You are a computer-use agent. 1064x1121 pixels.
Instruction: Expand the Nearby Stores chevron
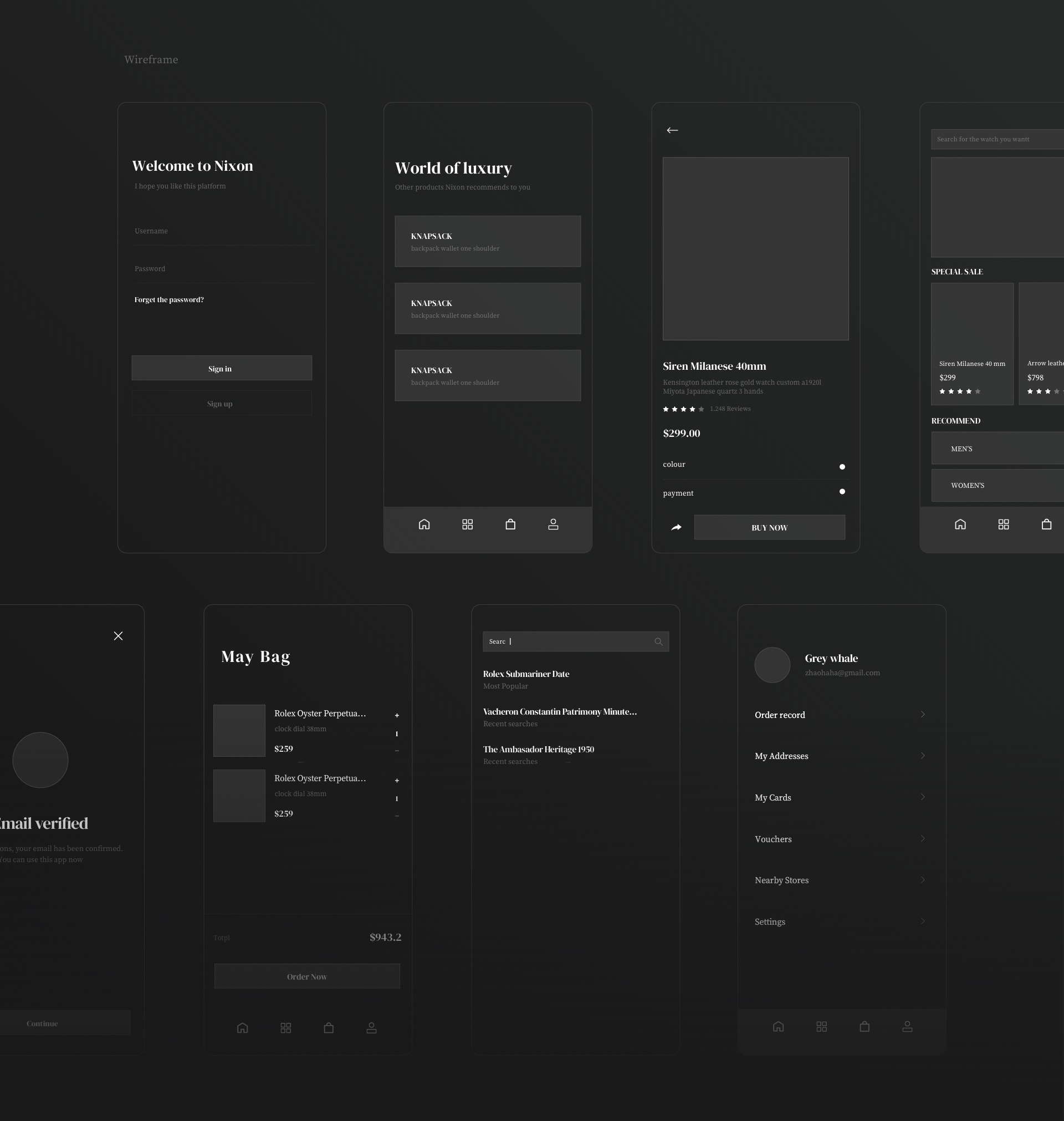923,880
